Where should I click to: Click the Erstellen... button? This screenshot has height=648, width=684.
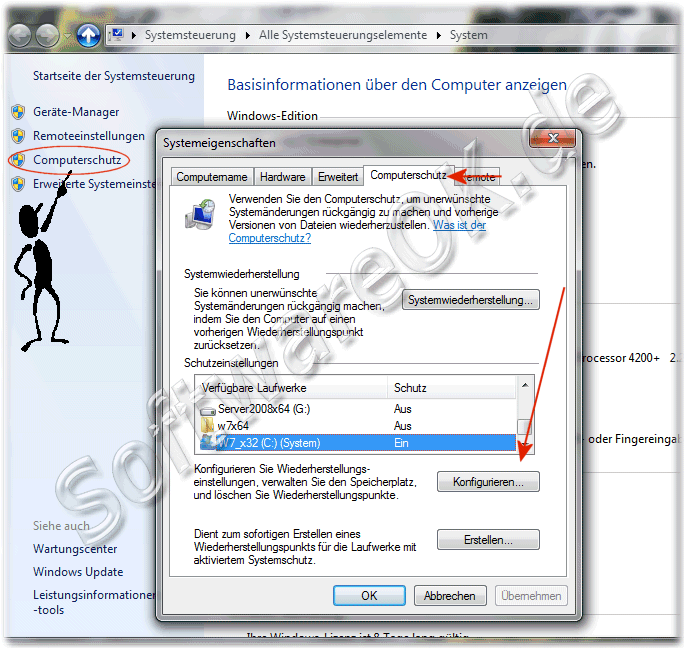click(488, 540)
